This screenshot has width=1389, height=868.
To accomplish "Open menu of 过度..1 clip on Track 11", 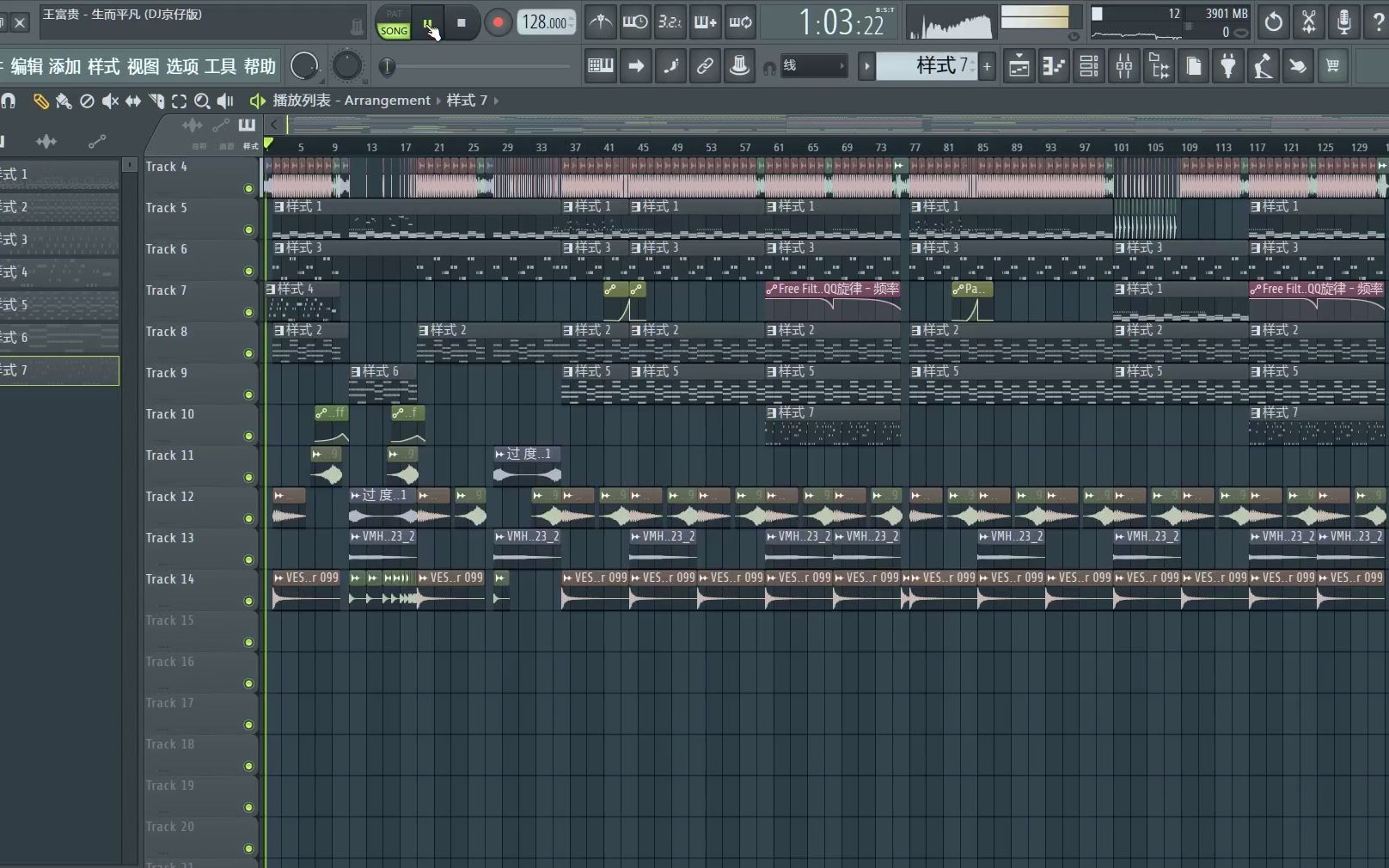I will [x=500, y=455].
